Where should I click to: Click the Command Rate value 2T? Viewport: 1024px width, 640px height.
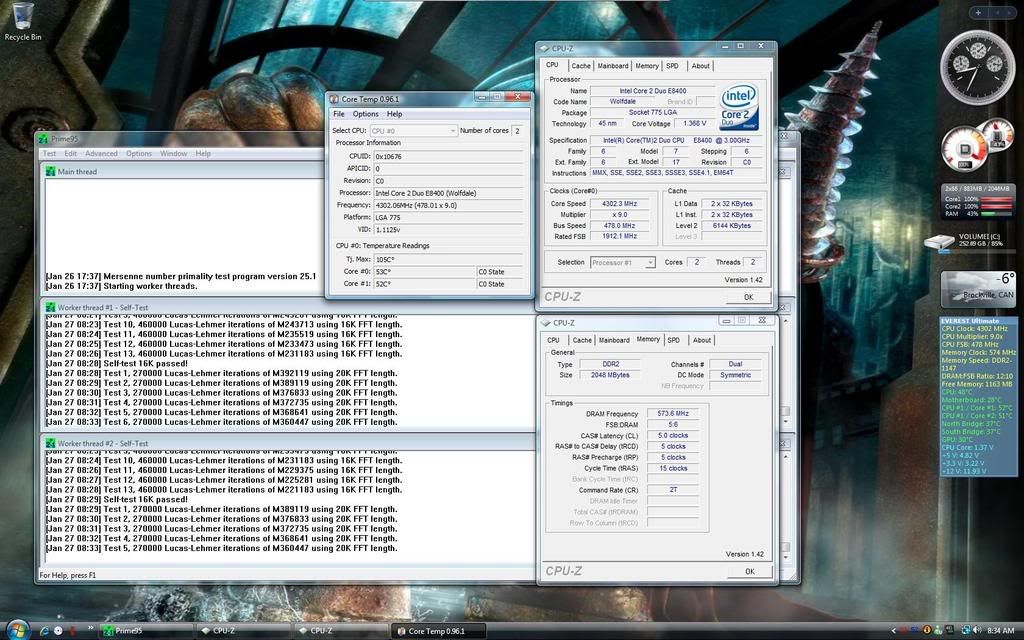(x=673, y=490)
